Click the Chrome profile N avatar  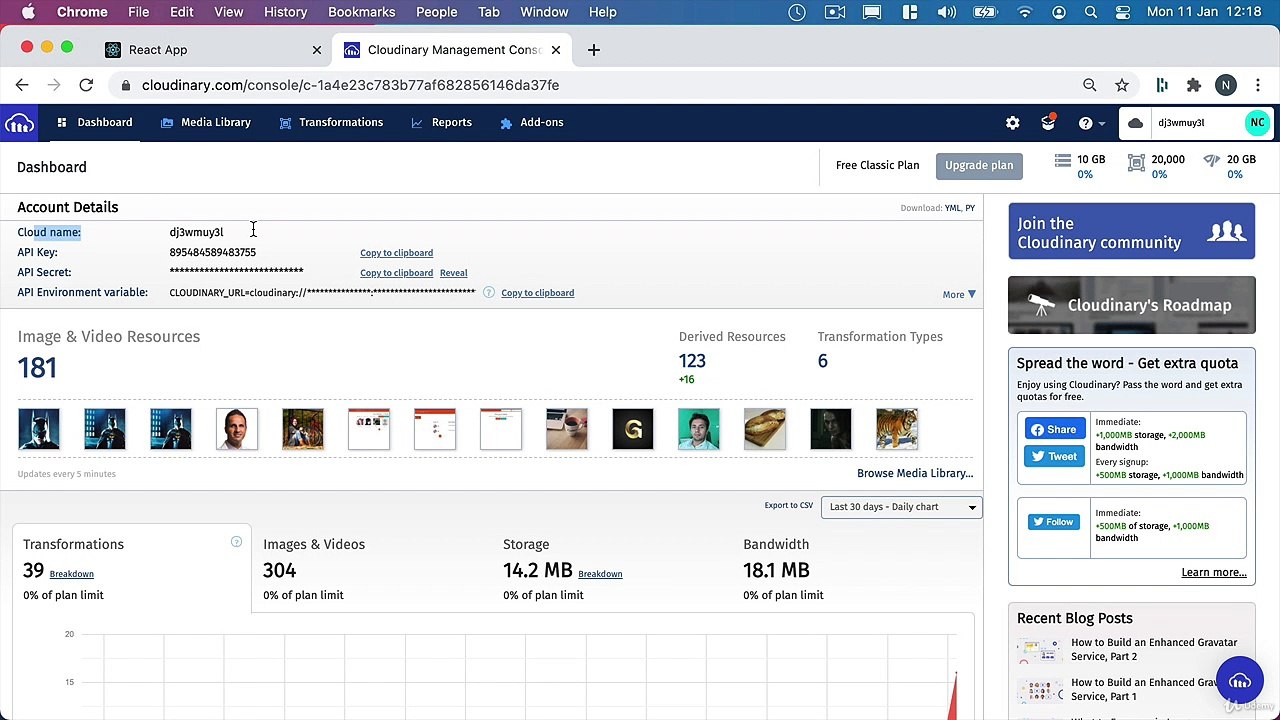1225,85
